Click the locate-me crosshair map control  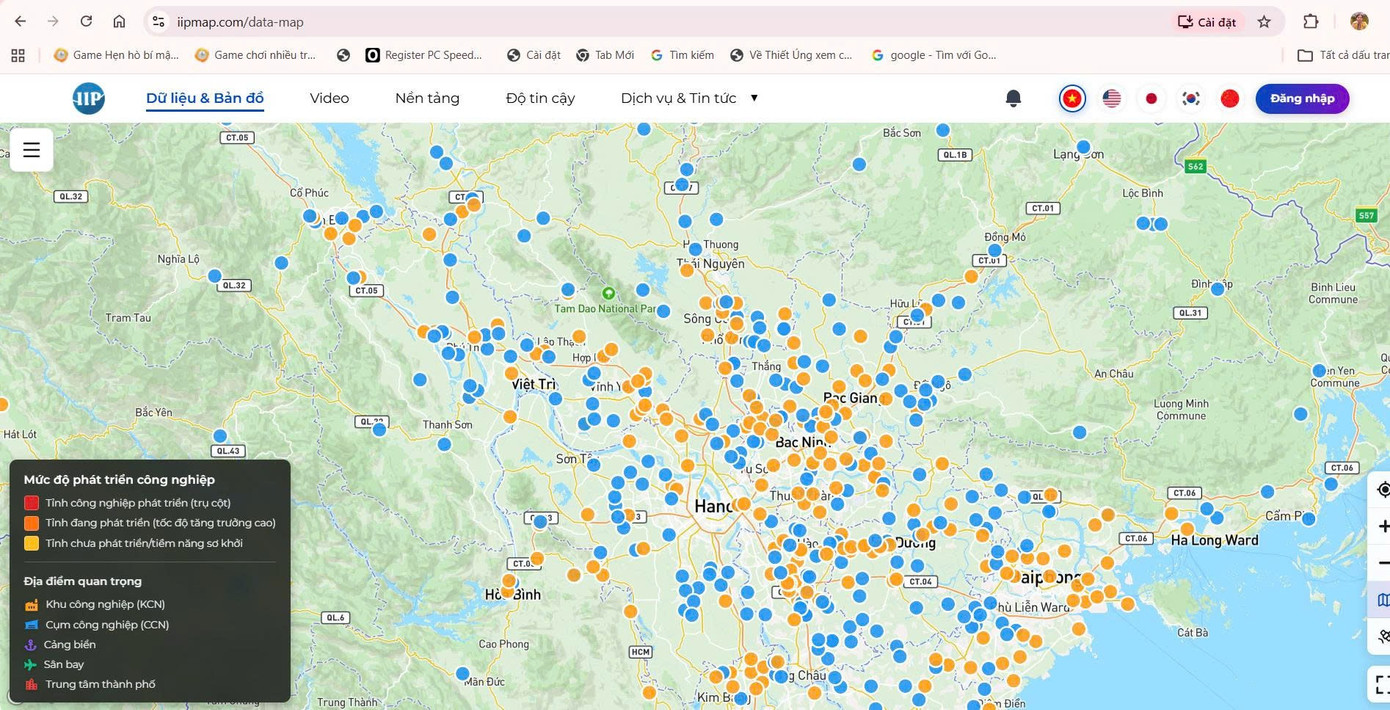click(1383, 489)
